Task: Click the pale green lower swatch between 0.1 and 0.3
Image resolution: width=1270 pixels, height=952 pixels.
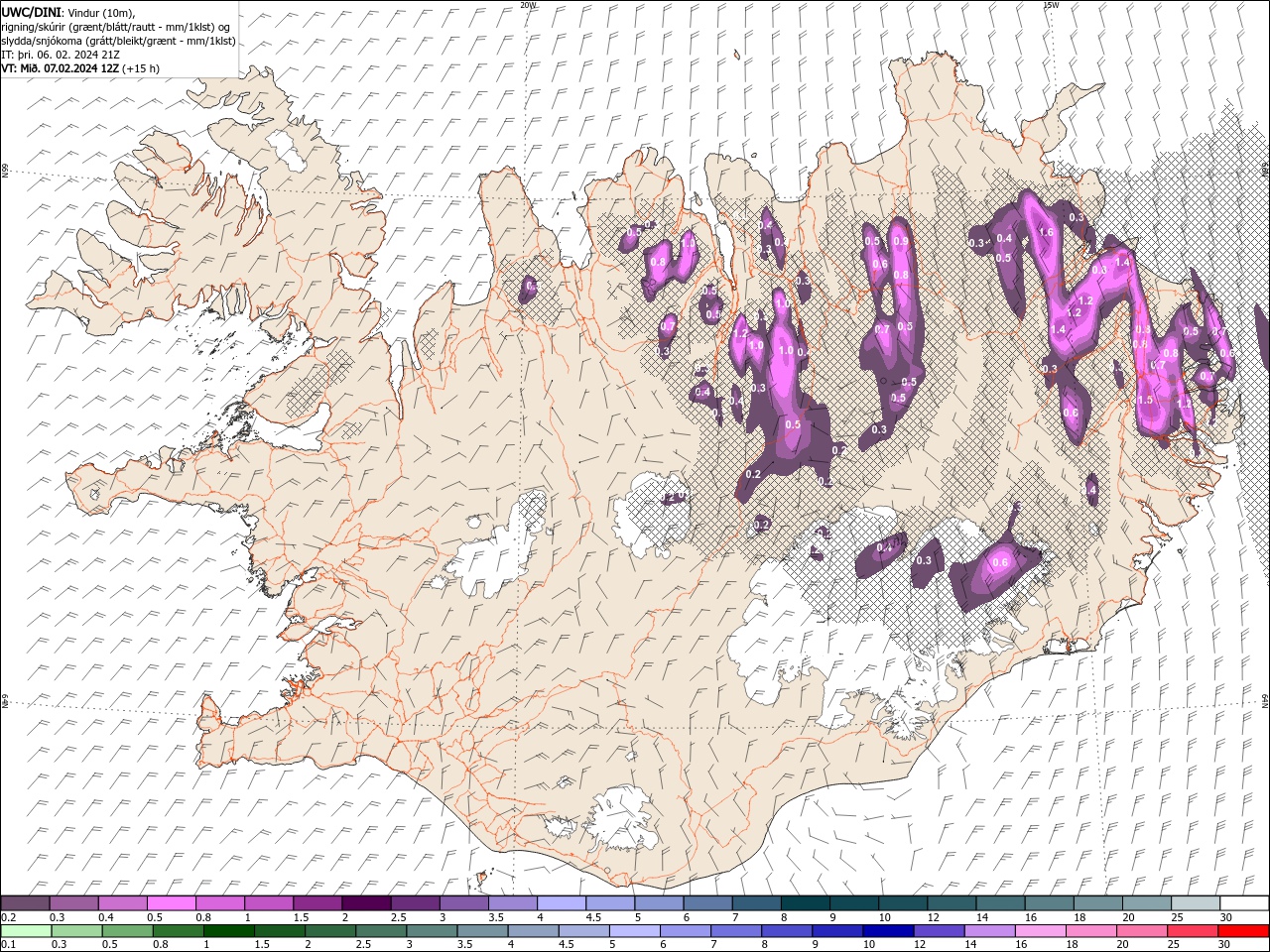Action: [27, 931]
